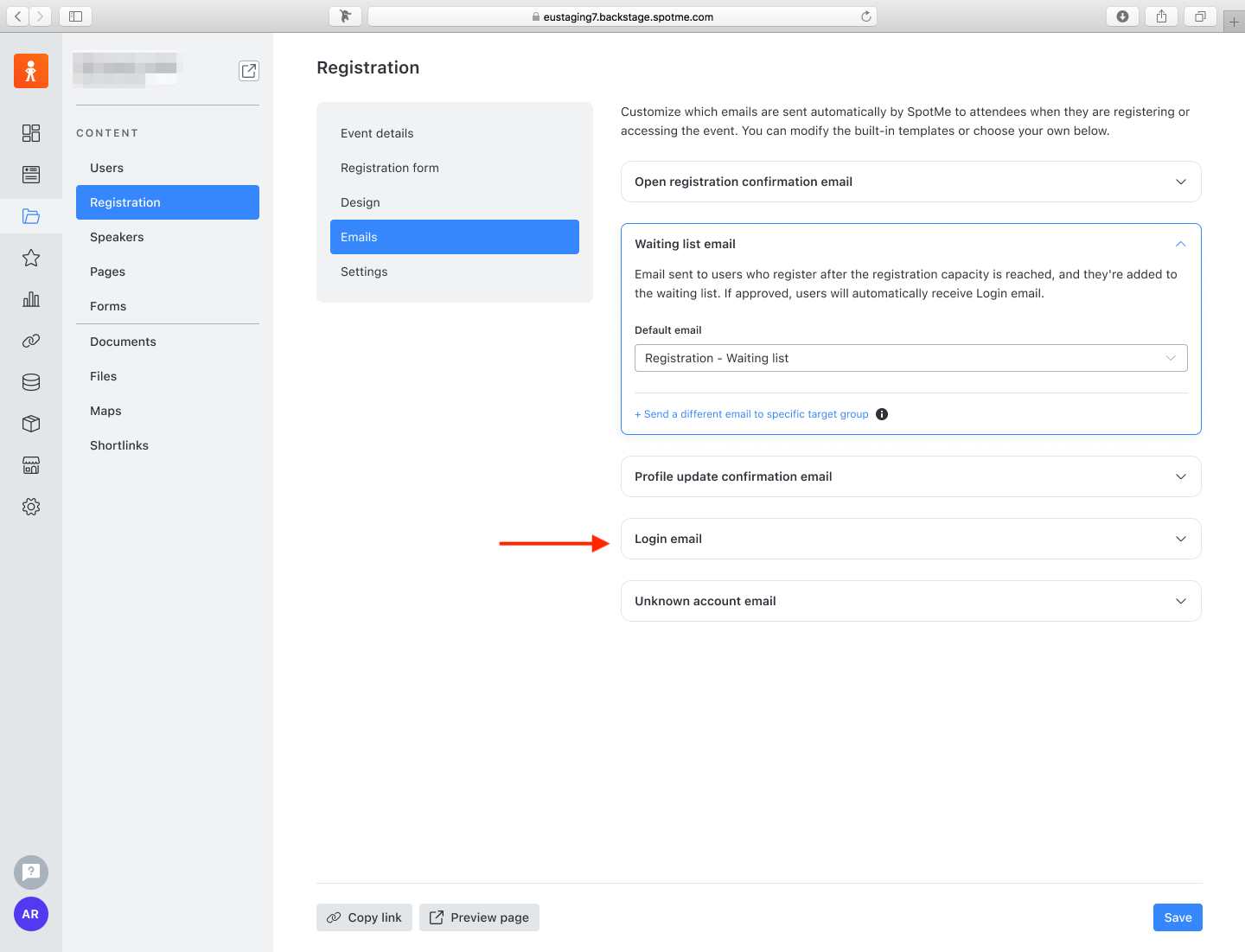This screenshot has width=1245, height=952.
Task: Open Registration form tab
Action: coord(455,168)
